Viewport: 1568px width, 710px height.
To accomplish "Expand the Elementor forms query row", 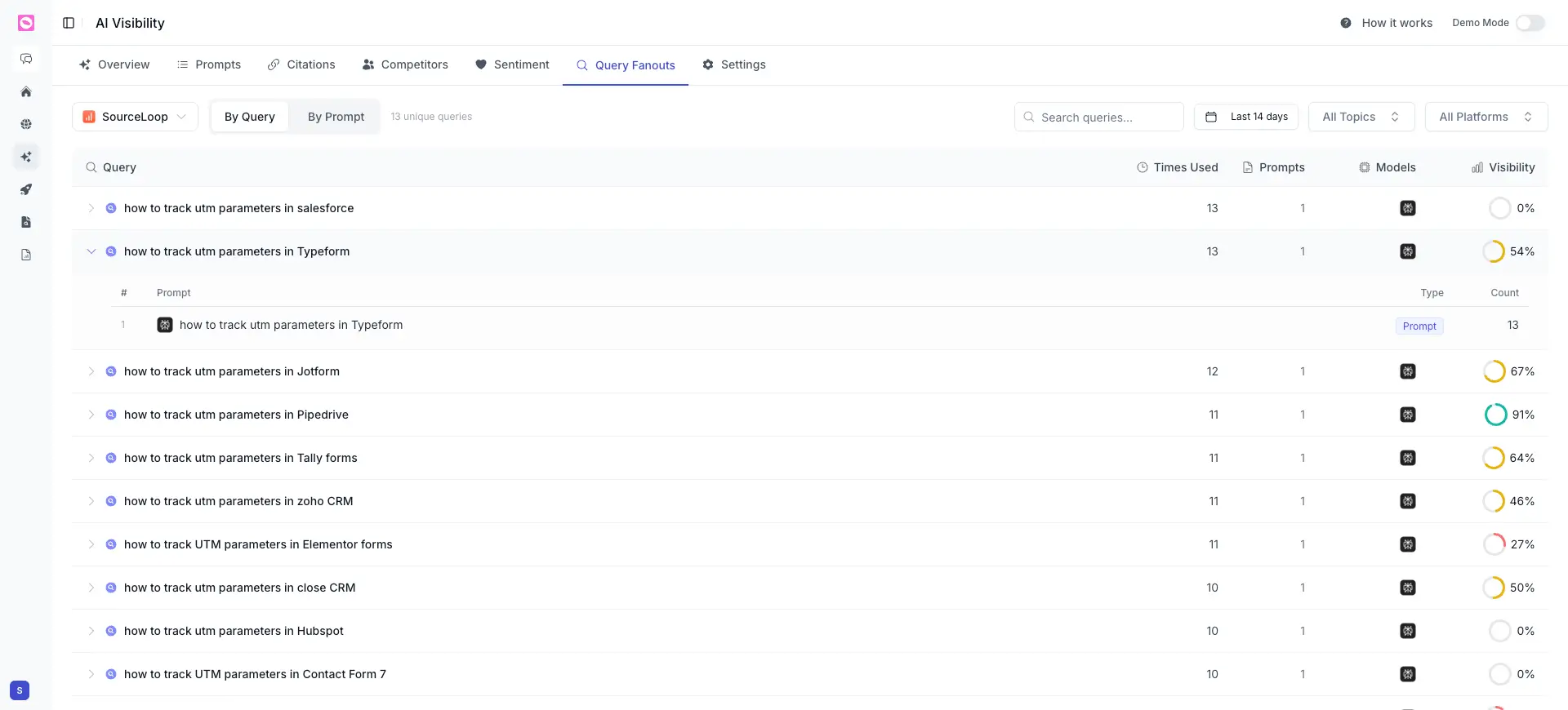I will pyautogui.click(x=91, y=544).
